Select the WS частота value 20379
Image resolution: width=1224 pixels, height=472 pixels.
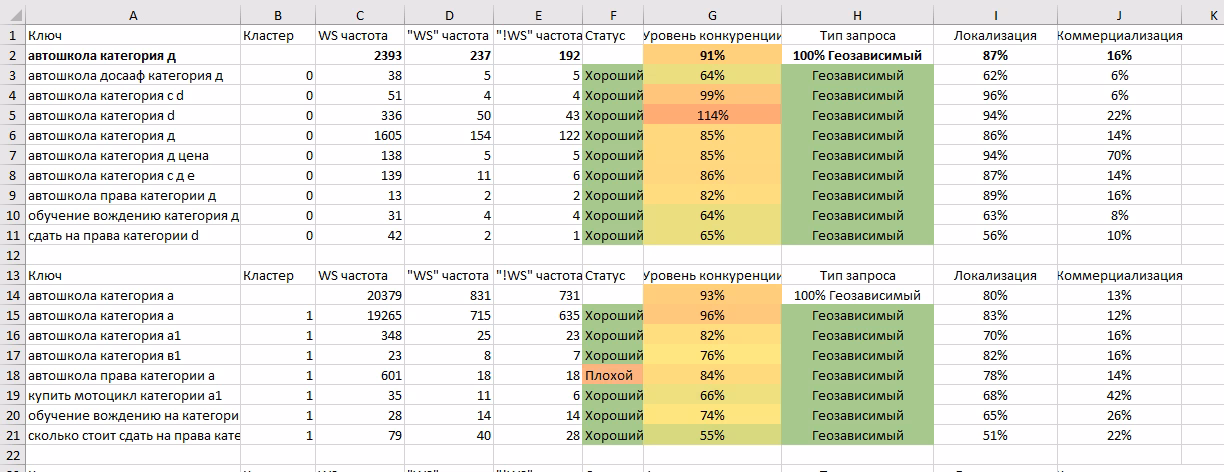click(357, 295)
